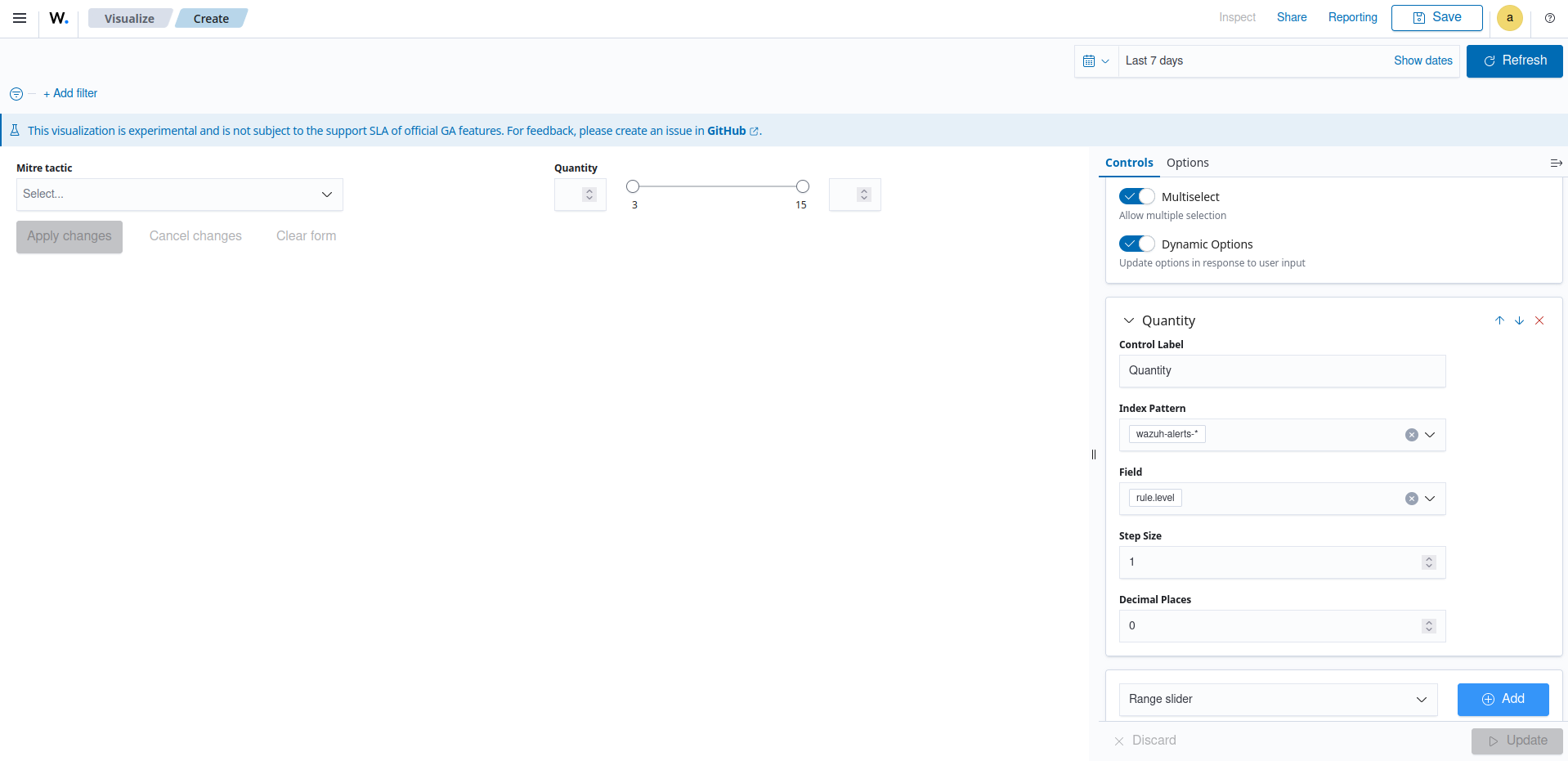Viewport: 1568px width, 761px height.
Task: Open the GitHub feedback link
Action: tap(726, 131)
